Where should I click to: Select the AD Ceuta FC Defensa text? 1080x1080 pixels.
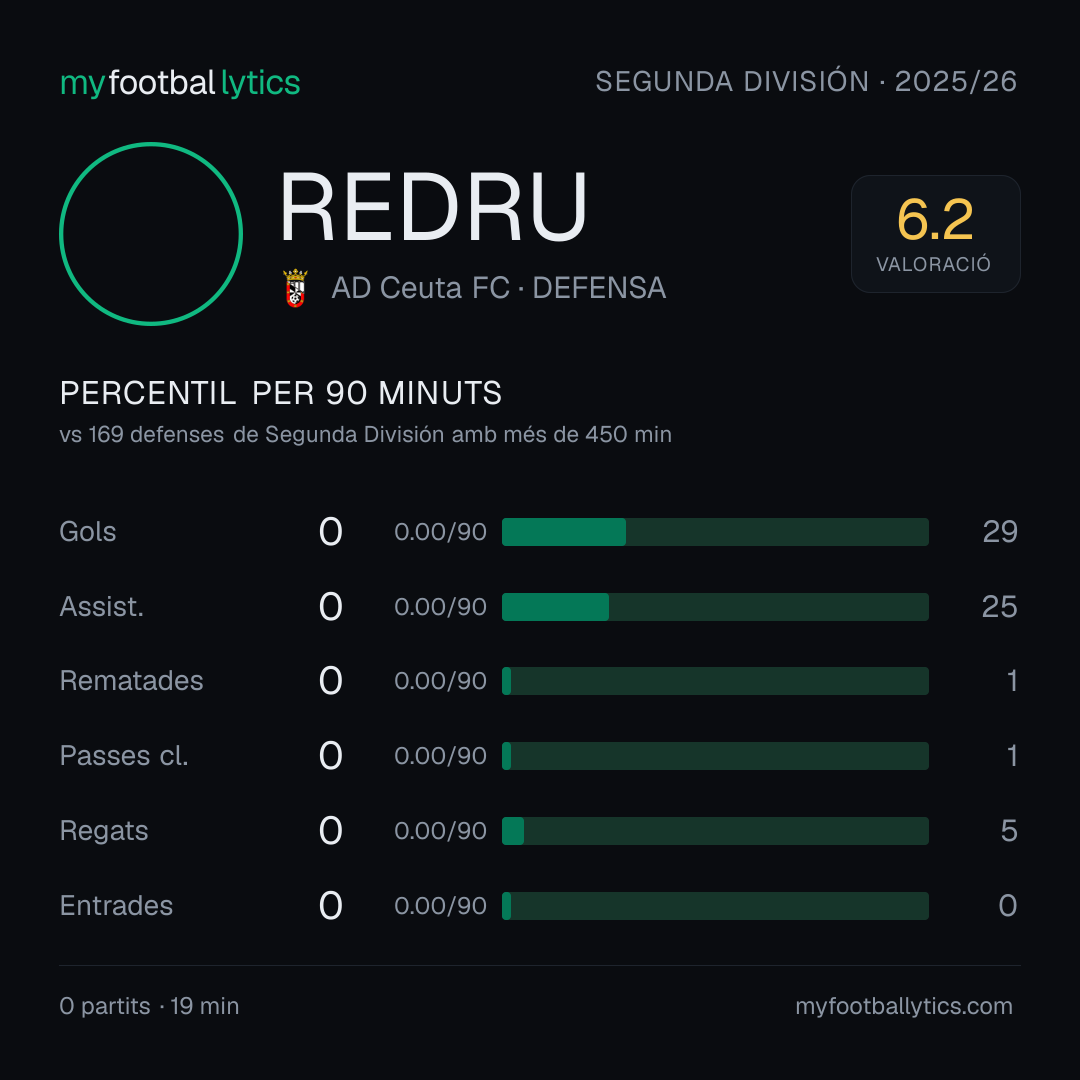coord(499,288)
